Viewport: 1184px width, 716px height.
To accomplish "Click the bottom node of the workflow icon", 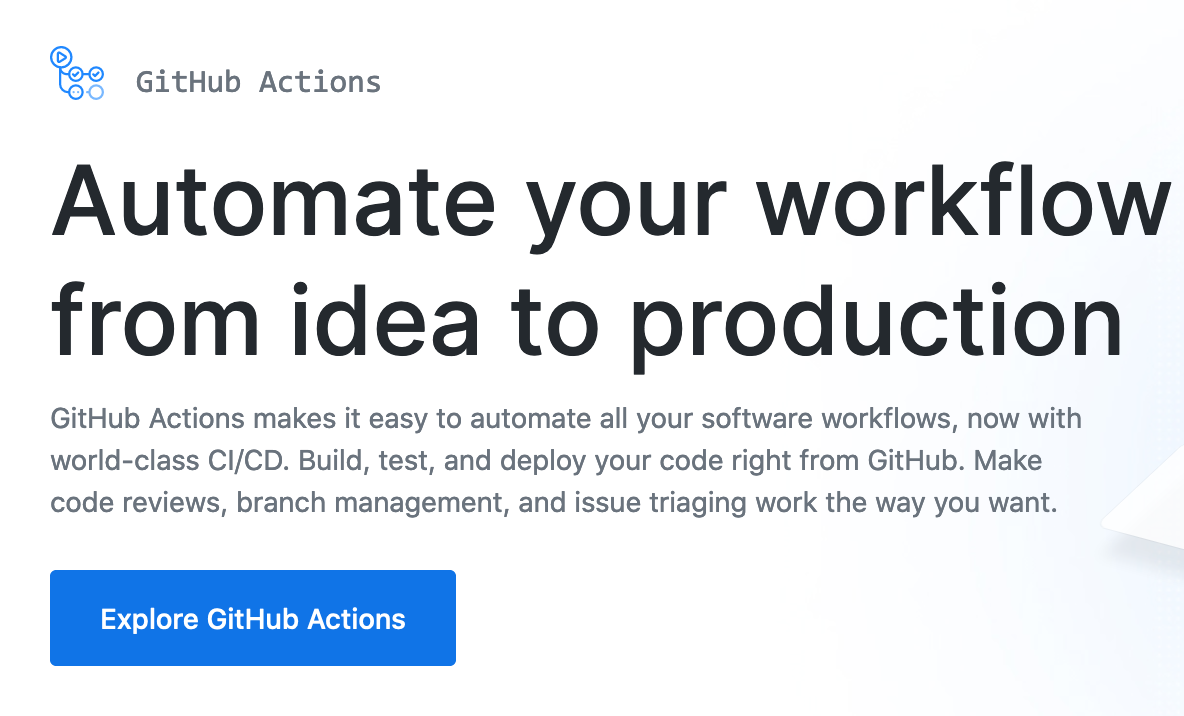I will click(x=75, y=92).
